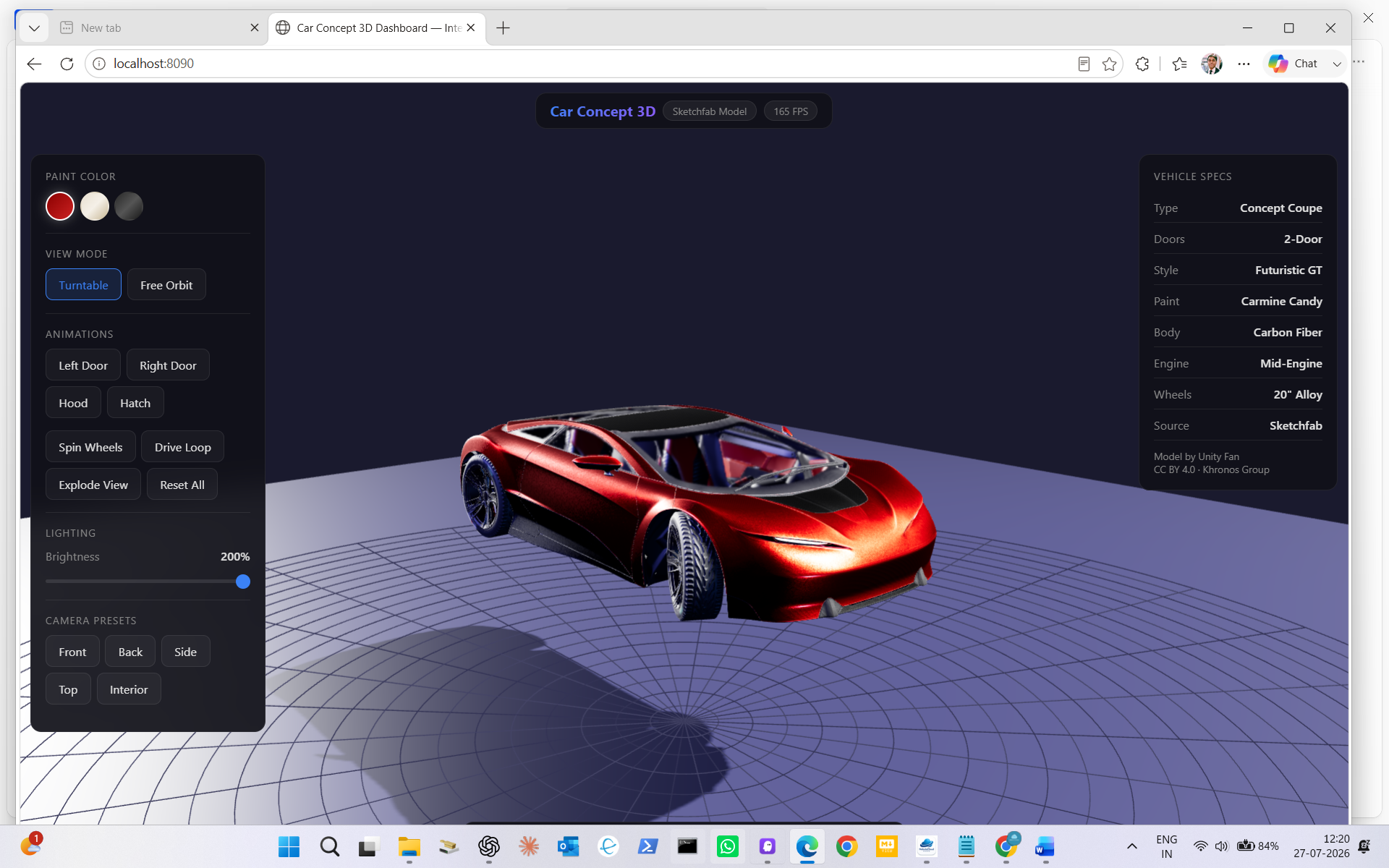
Task: Open ChatGPT app from taskbar
Action: tap(489, 846)
